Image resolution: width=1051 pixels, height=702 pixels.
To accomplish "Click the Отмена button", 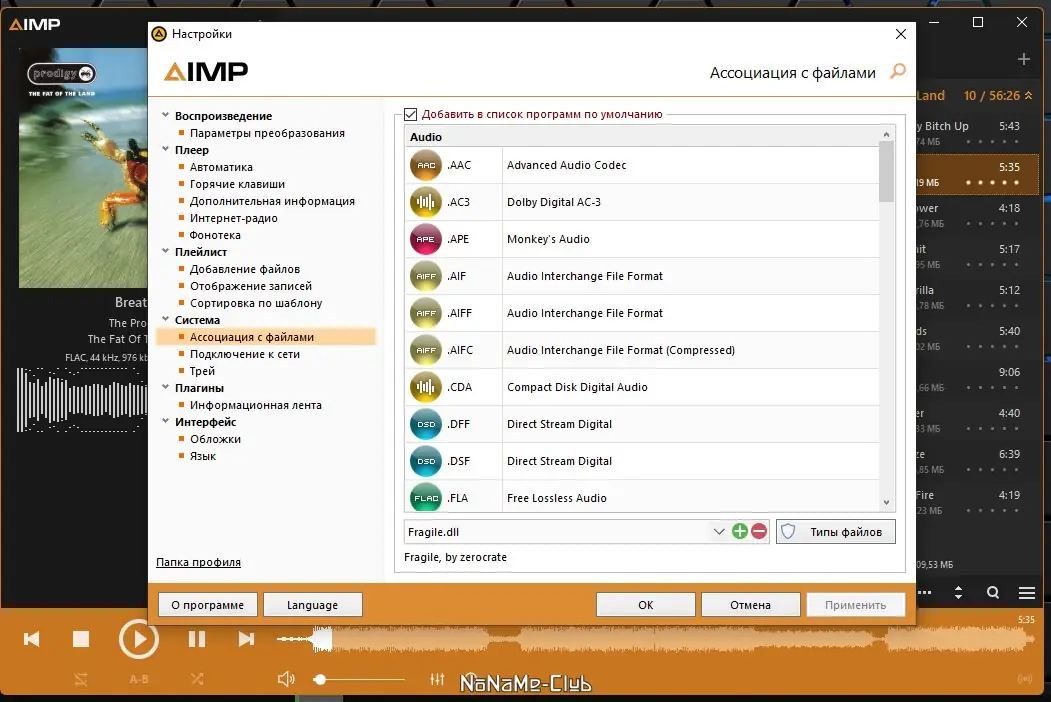I will tap(750, 605).
